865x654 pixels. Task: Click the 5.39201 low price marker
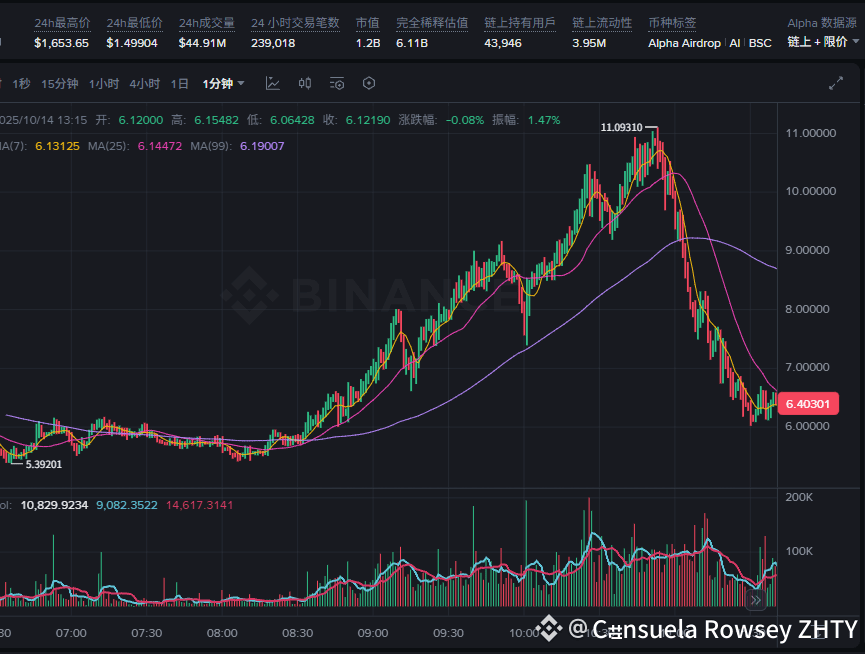coord(44,464)
